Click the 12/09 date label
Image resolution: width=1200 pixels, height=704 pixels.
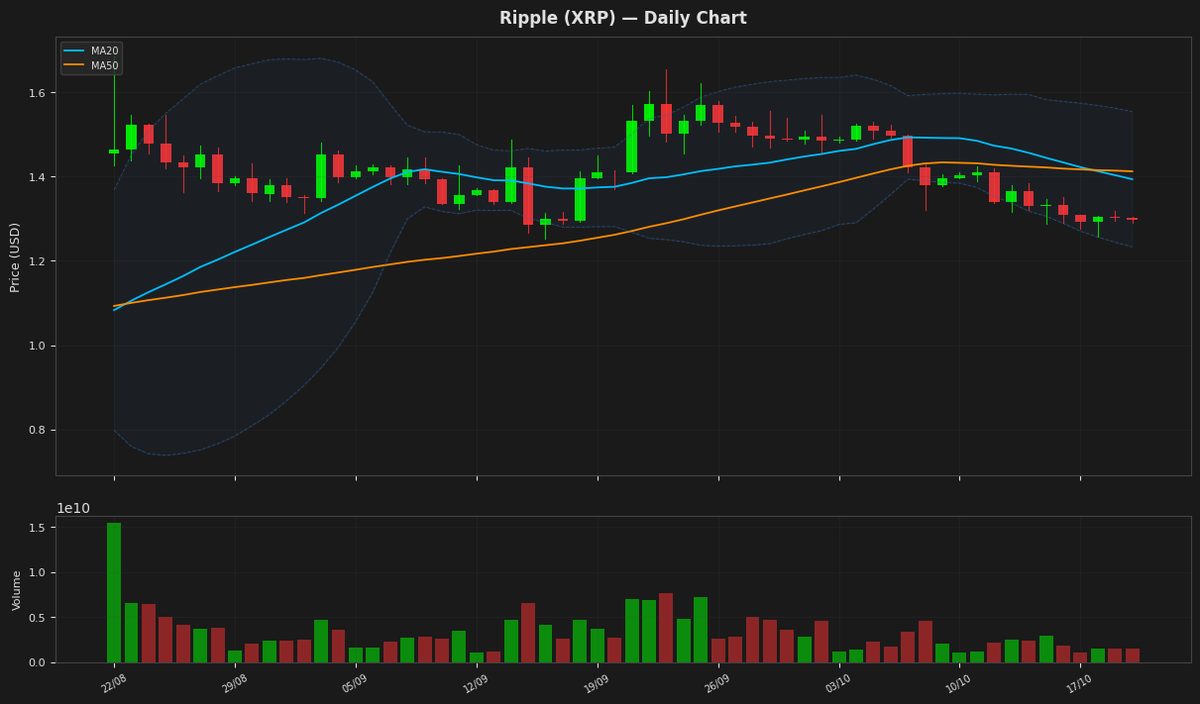coord(474,684)
